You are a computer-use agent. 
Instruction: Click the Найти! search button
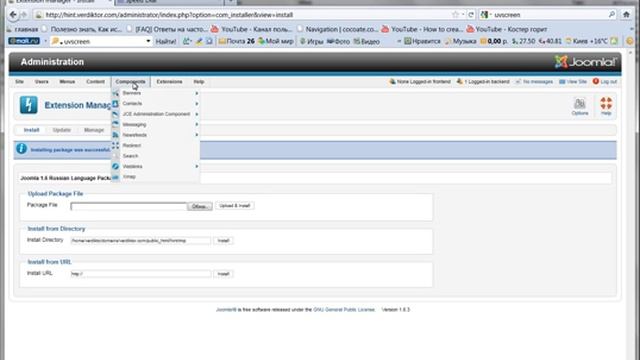166,41
